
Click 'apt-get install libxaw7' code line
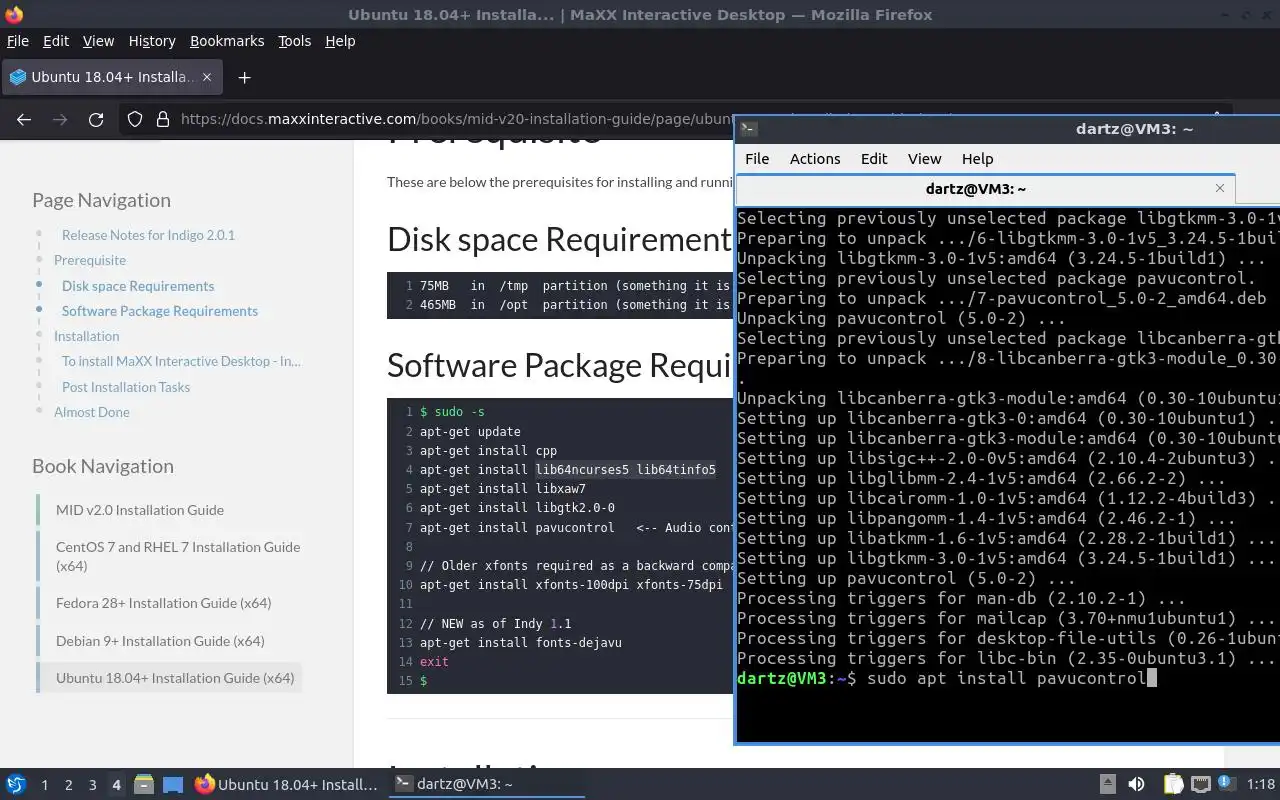click(x=503, y=489)
